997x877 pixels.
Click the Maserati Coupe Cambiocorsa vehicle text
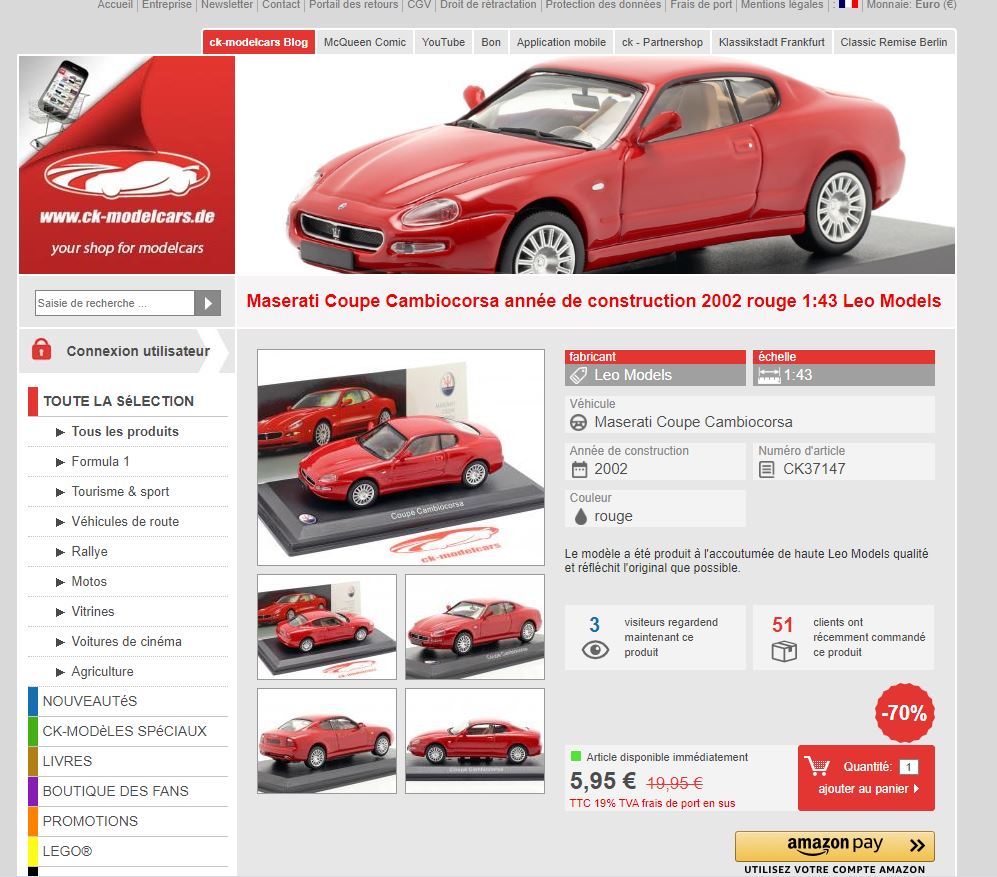pyautogui.click(x=693, y=422)
